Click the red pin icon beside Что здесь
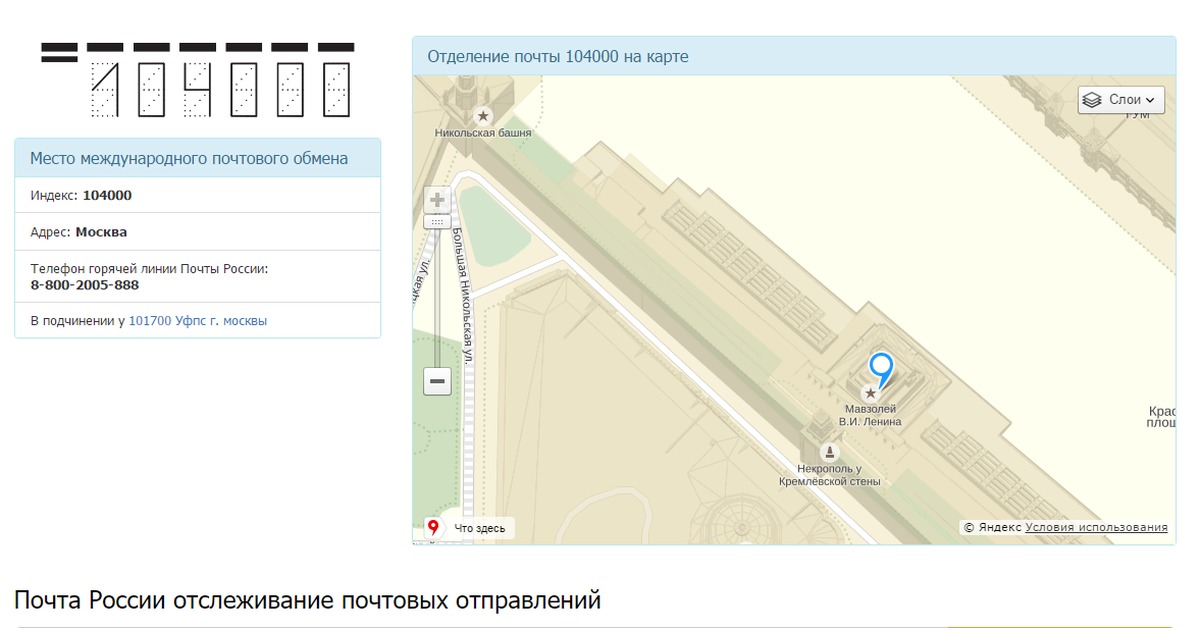 (x=434, y=527)
